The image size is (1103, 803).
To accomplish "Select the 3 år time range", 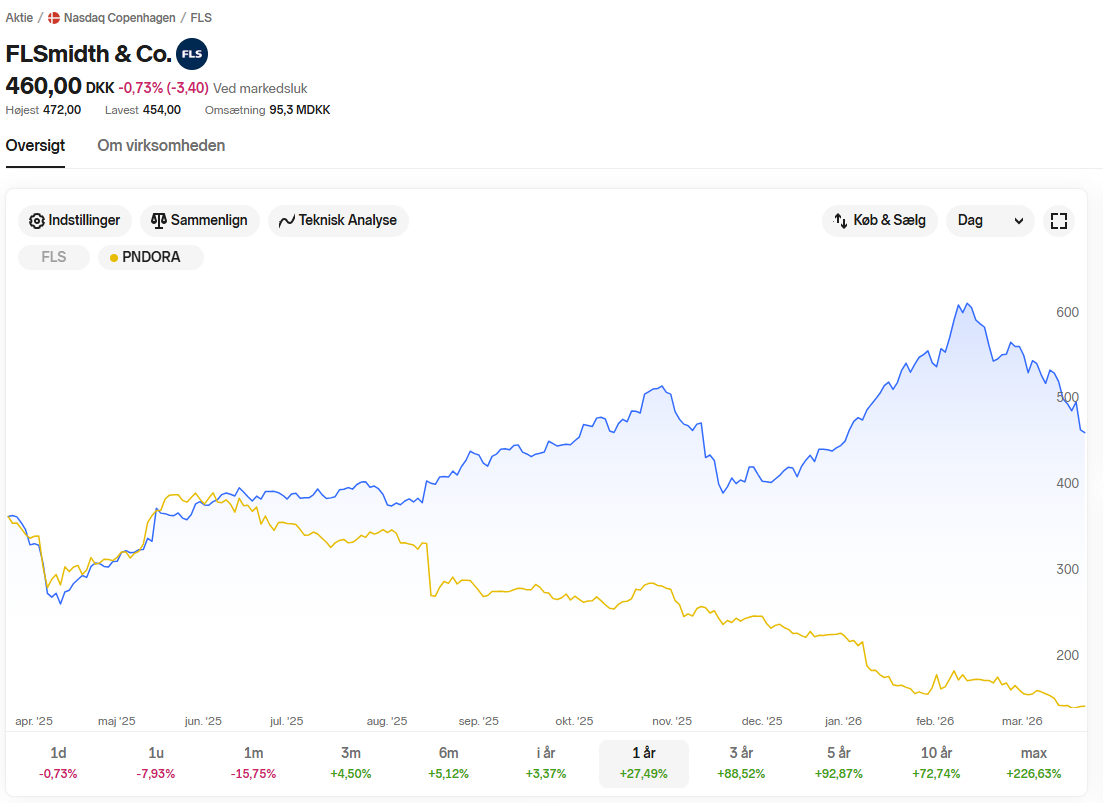I will [x=741, y=763].
